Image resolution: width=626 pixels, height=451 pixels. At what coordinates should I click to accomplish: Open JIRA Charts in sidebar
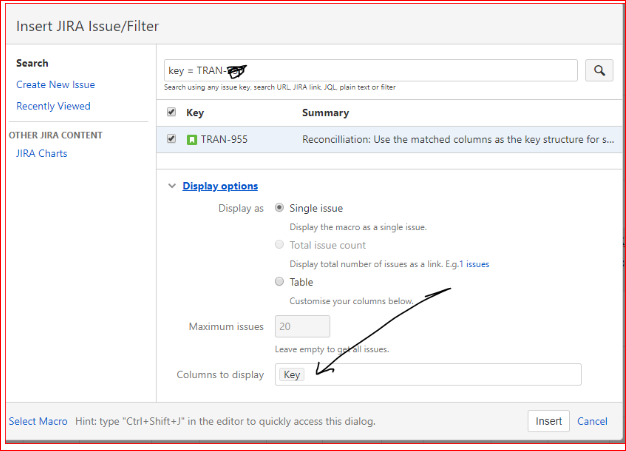pos(42,154)
